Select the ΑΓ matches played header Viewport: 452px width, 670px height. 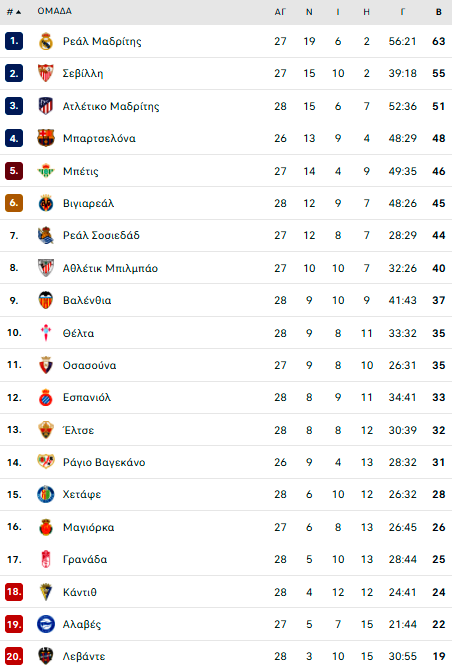pos(280,12)
